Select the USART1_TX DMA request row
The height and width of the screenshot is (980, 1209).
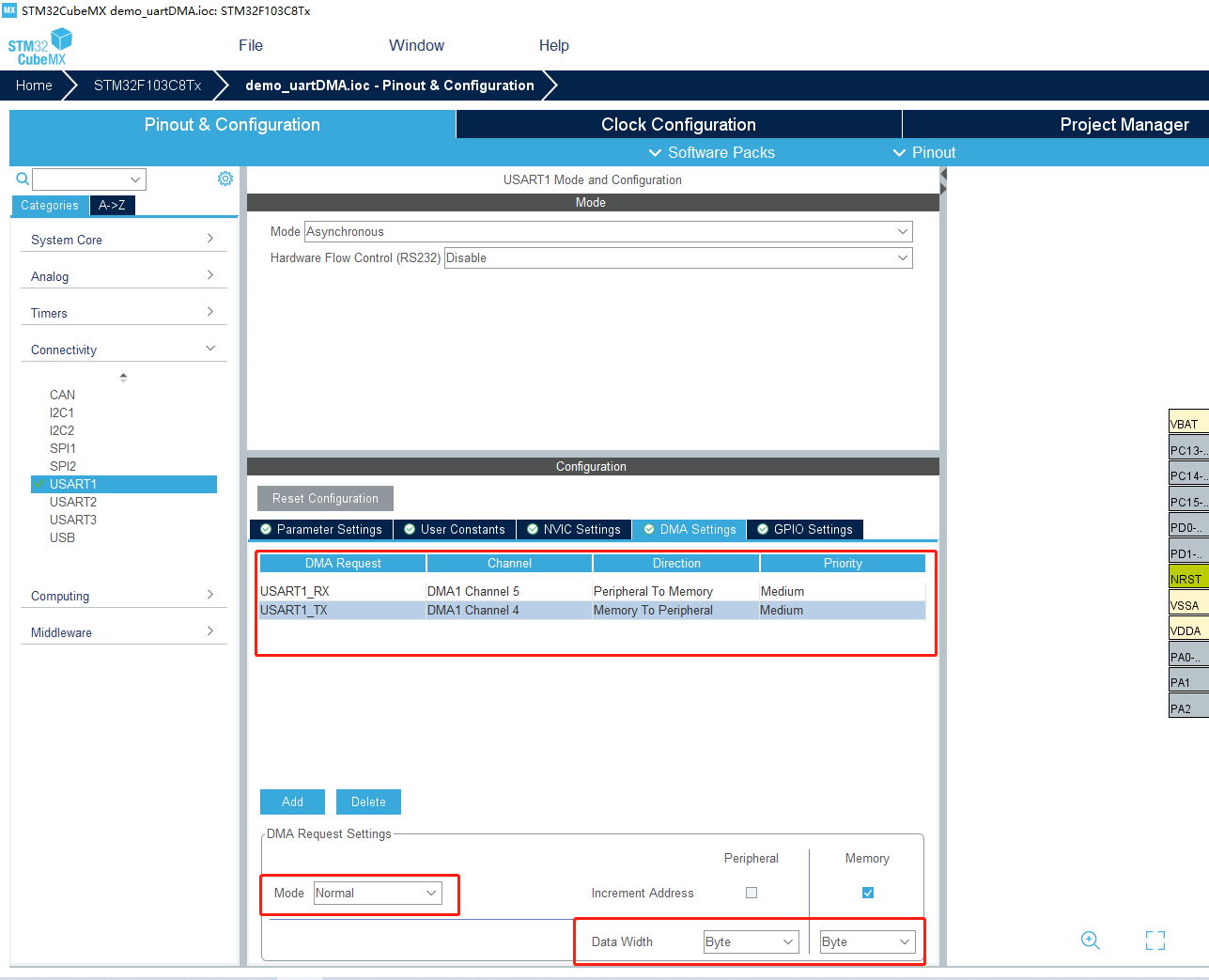[593, 610]
